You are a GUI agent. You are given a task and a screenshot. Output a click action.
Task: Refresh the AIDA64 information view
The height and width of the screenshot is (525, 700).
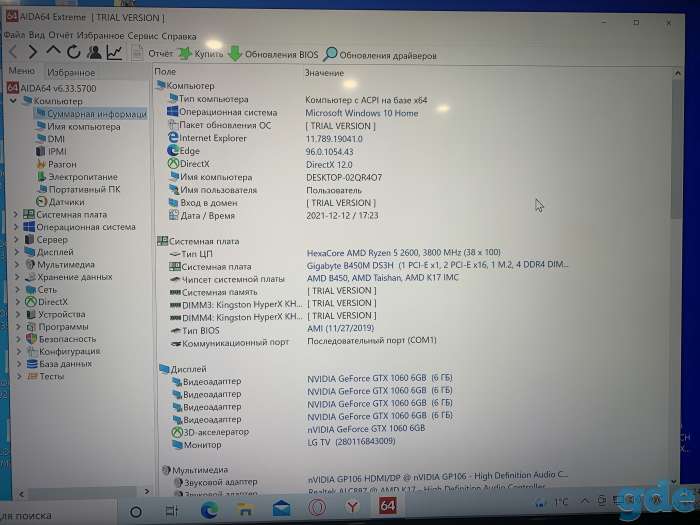74,52
